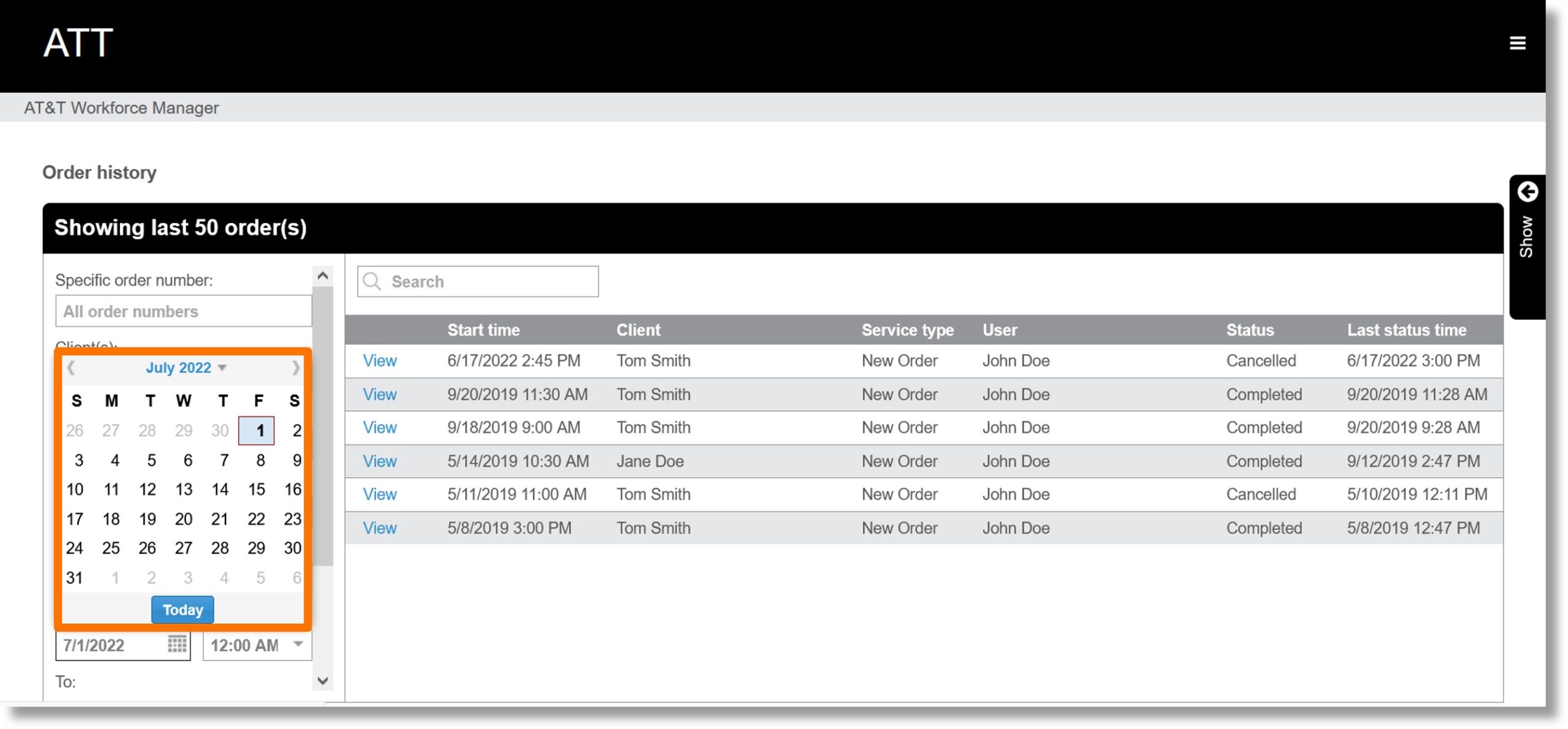Click in the Search field
Screen dimensions: 1568x729
(478, 281)
